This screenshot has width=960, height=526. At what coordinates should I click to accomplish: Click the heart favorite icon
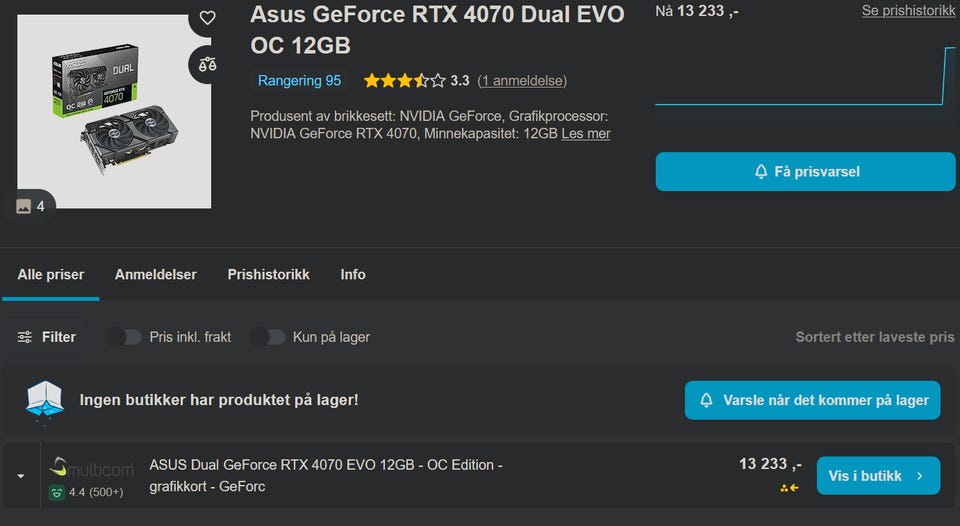click(x=207, y=18)
